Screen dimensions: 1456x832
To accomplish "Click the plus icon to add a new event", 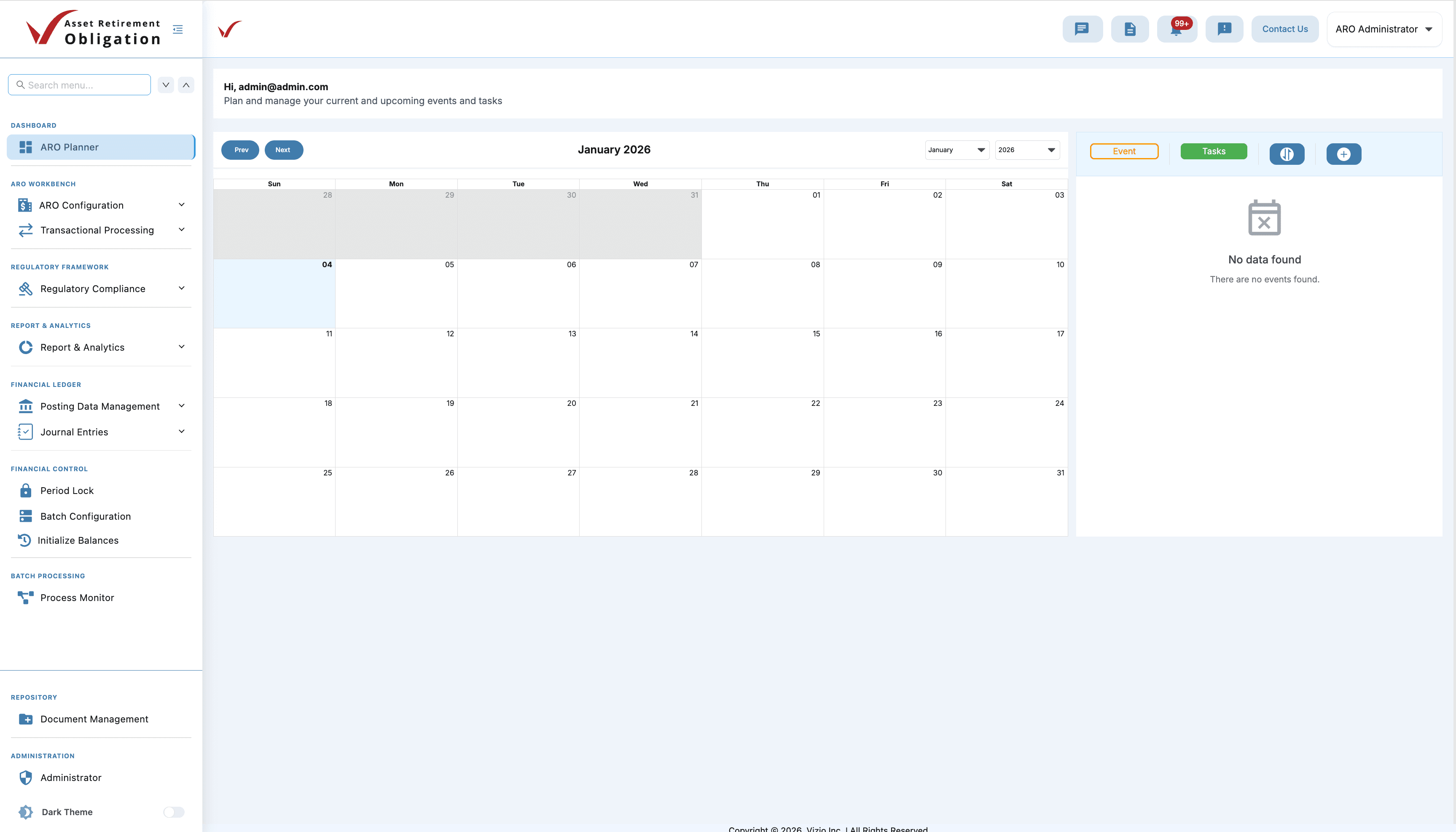I will [1343, 154].
